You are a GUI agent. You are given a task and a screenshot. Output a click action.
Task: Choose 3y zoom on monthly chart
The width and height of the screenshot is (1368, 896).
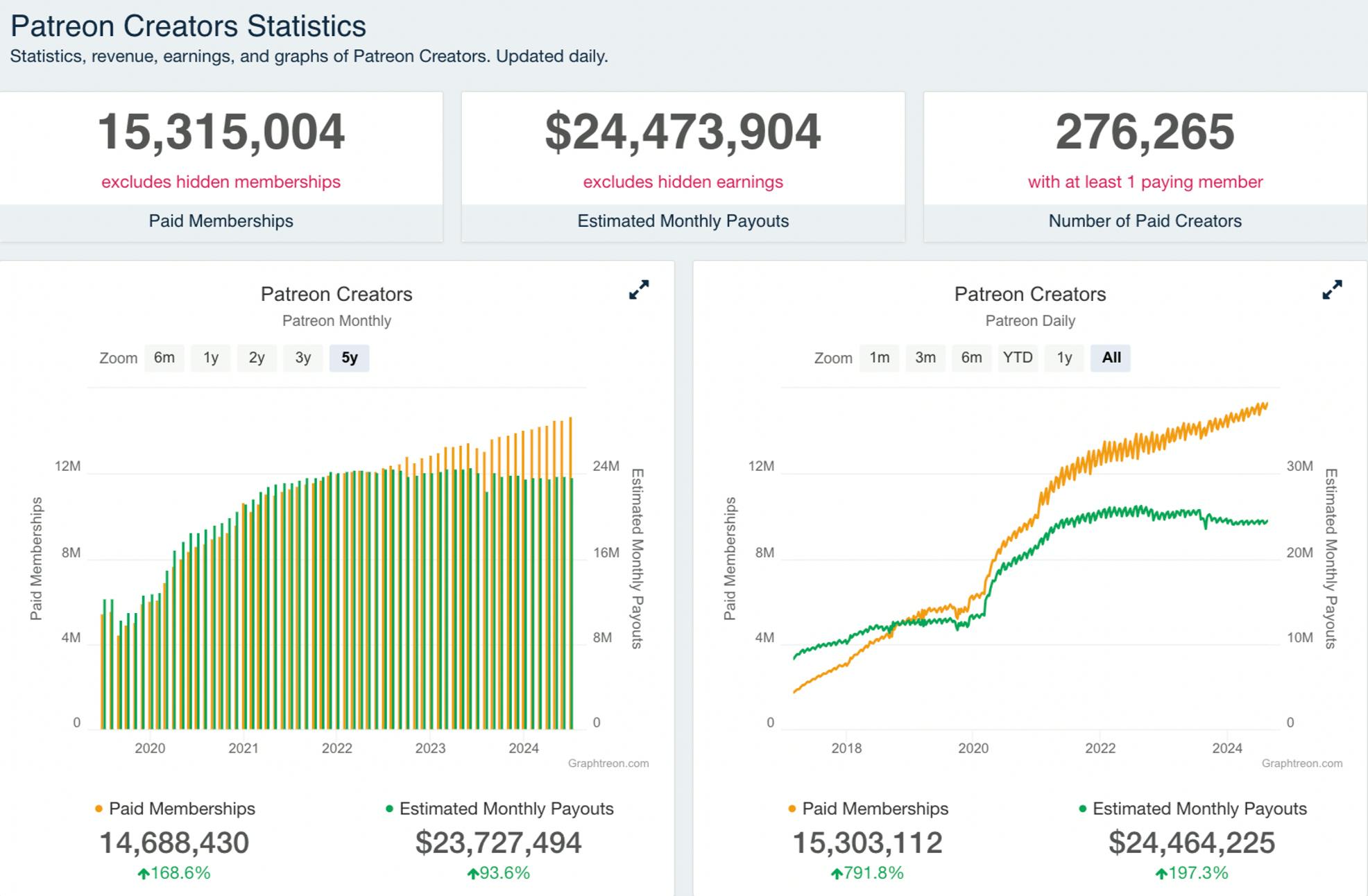tap(303, 358)
